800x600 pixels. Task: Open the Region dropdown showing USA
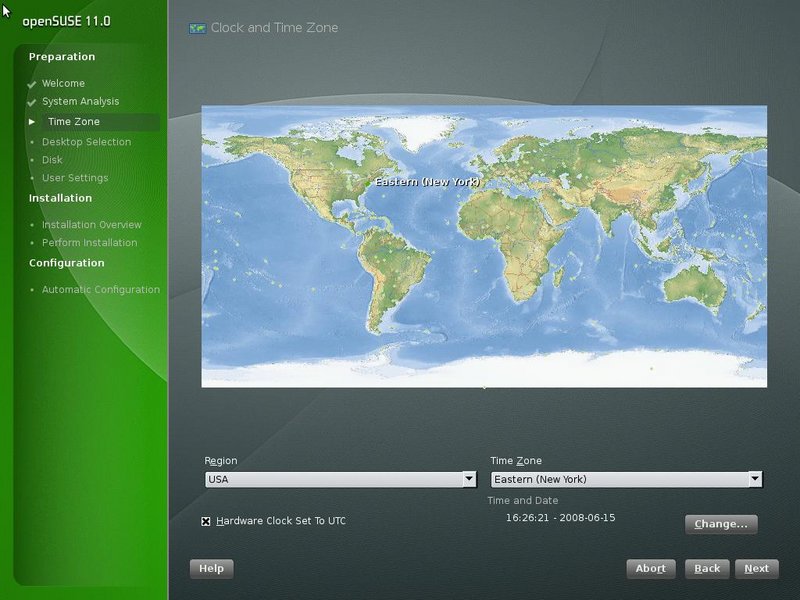[x=340, y=479]
